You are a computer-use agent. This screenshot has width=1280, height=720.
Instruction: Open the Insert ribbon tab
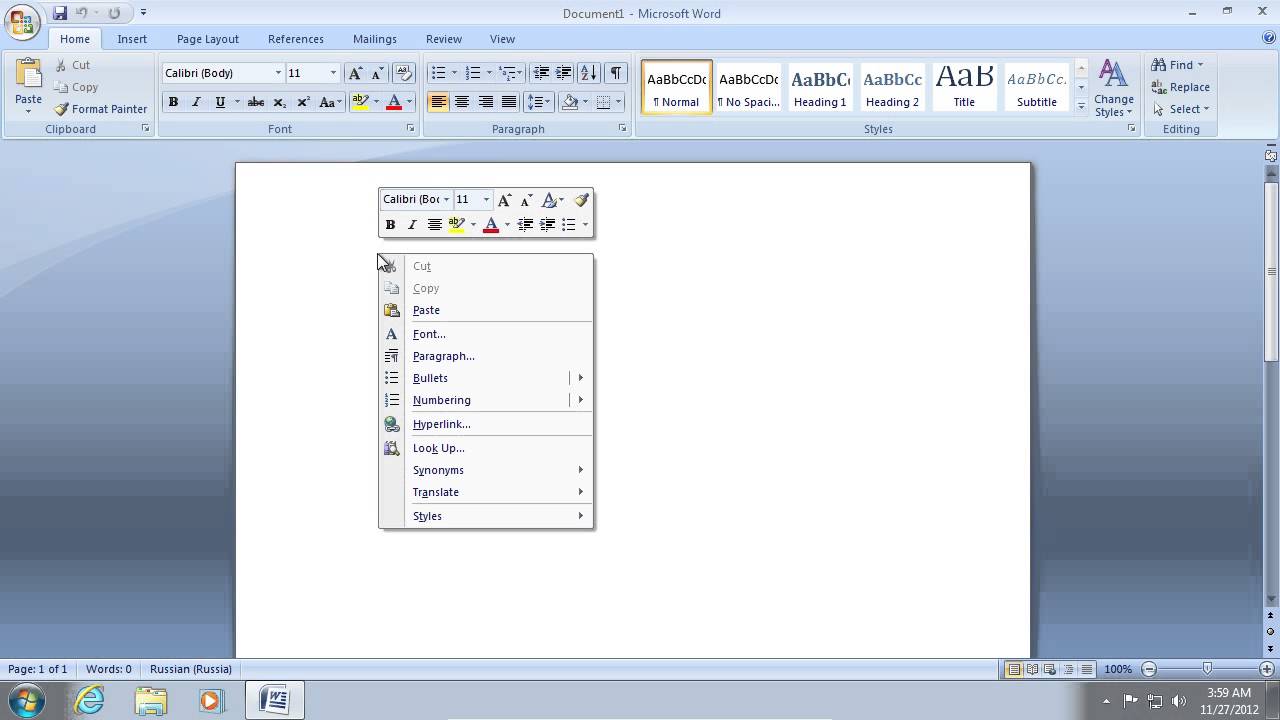click(132, 39)
